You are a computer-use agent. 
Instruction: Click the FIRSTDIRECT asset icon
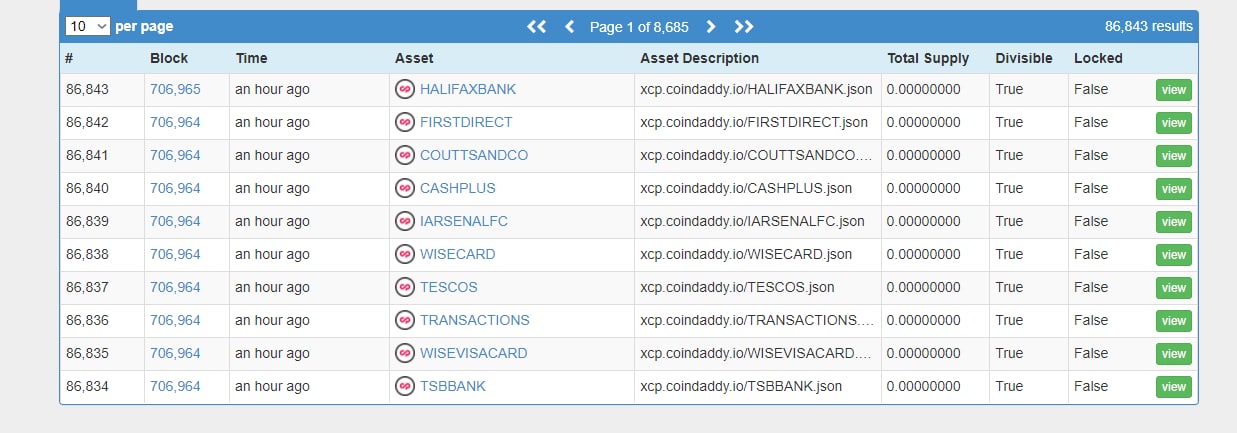(x=405, y=122)
